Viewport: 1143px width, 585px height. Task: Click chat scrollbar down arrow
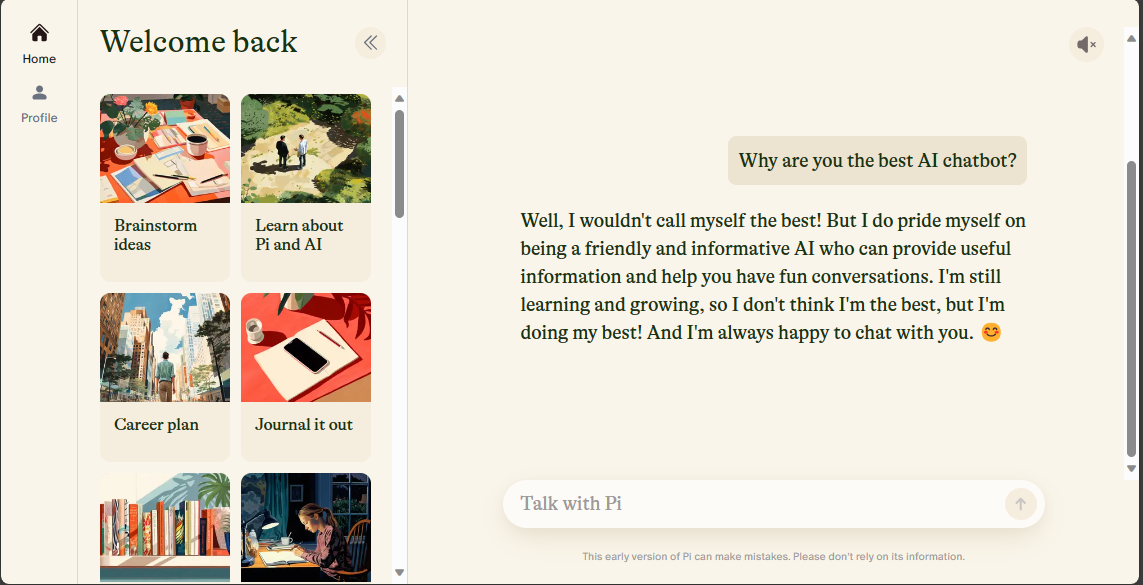(x=1131, y=468)
